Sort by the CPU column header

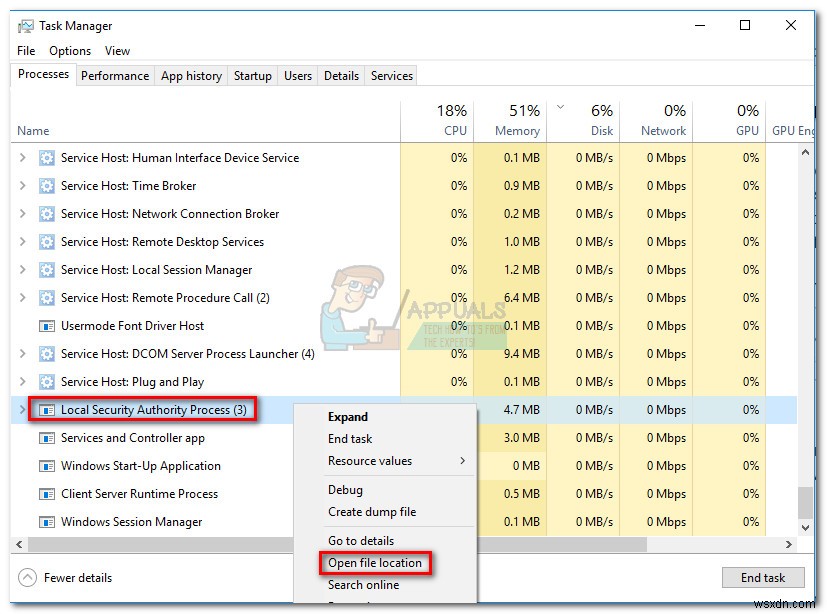pyautogui.click(x=437, y=121)
